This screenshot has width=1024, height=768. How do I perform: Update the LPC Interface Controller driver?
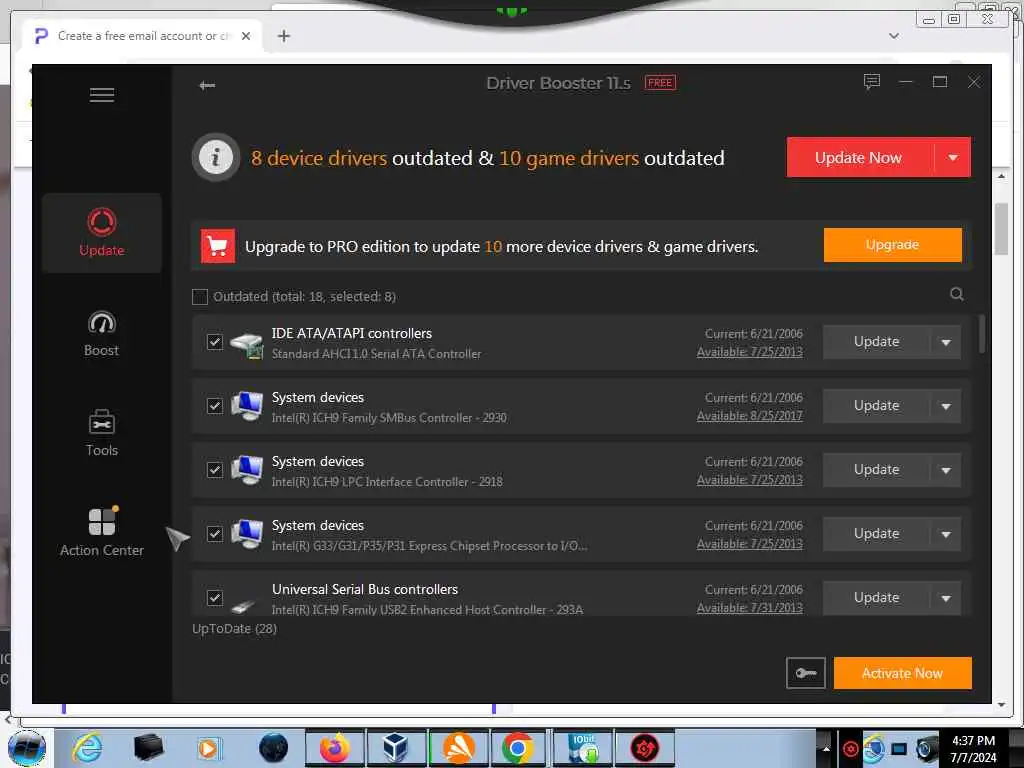click(876, 470)
